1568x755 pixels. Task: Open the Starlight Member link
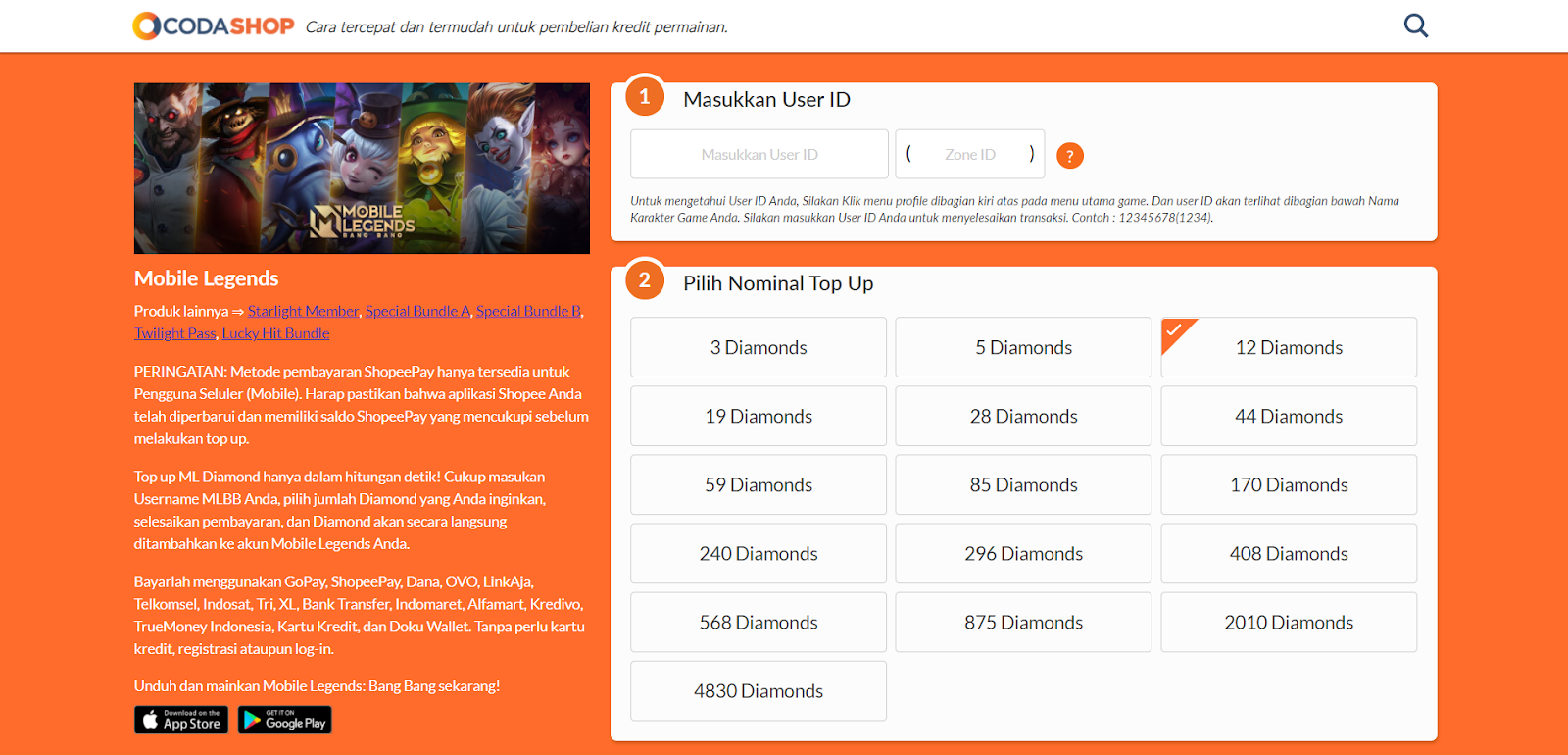click(x=303, y=311)
